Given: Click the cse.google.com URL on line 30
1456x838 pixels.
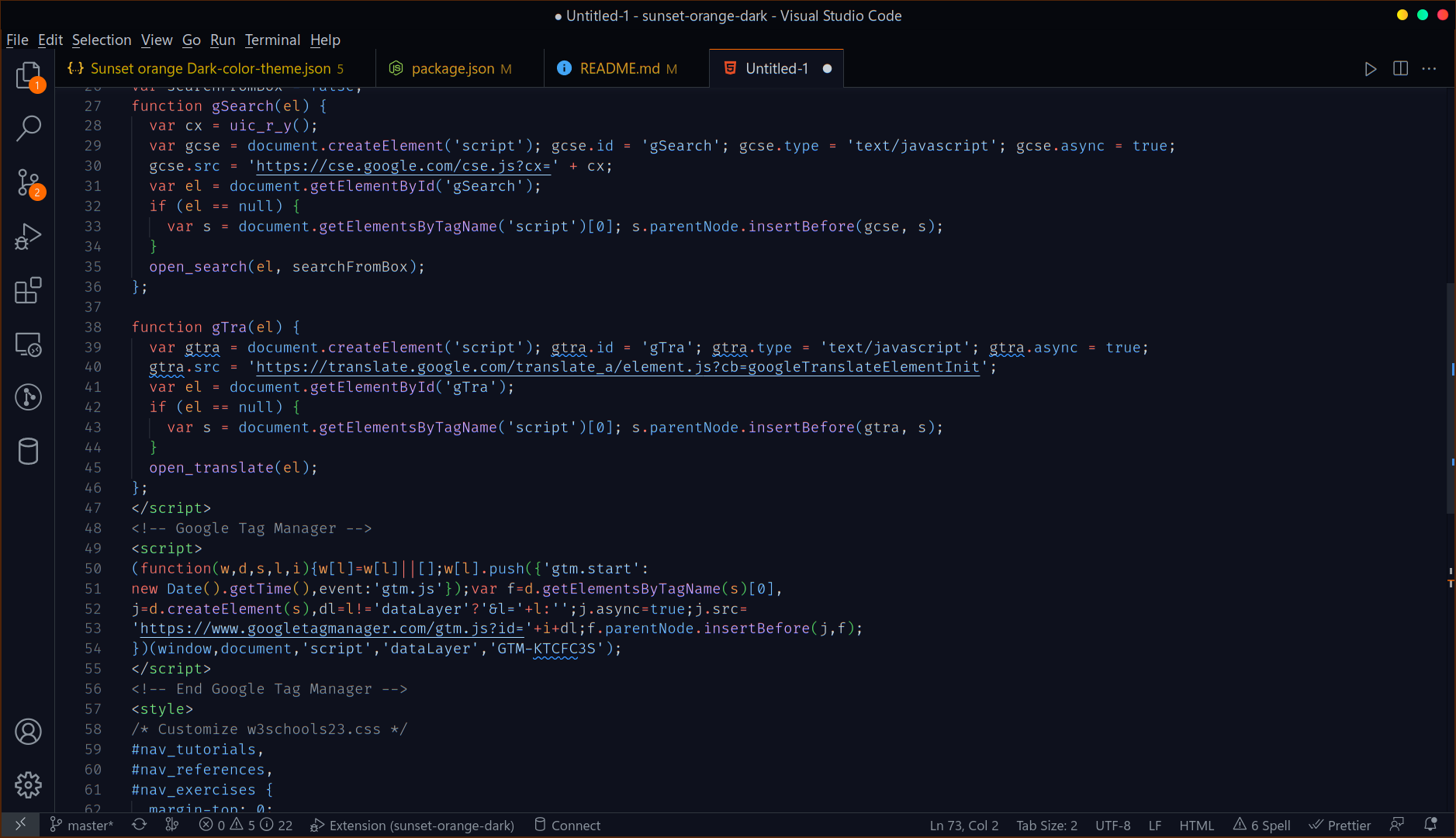Looking at the screenshot, I should pyautogui.click(x=403, y=166).
